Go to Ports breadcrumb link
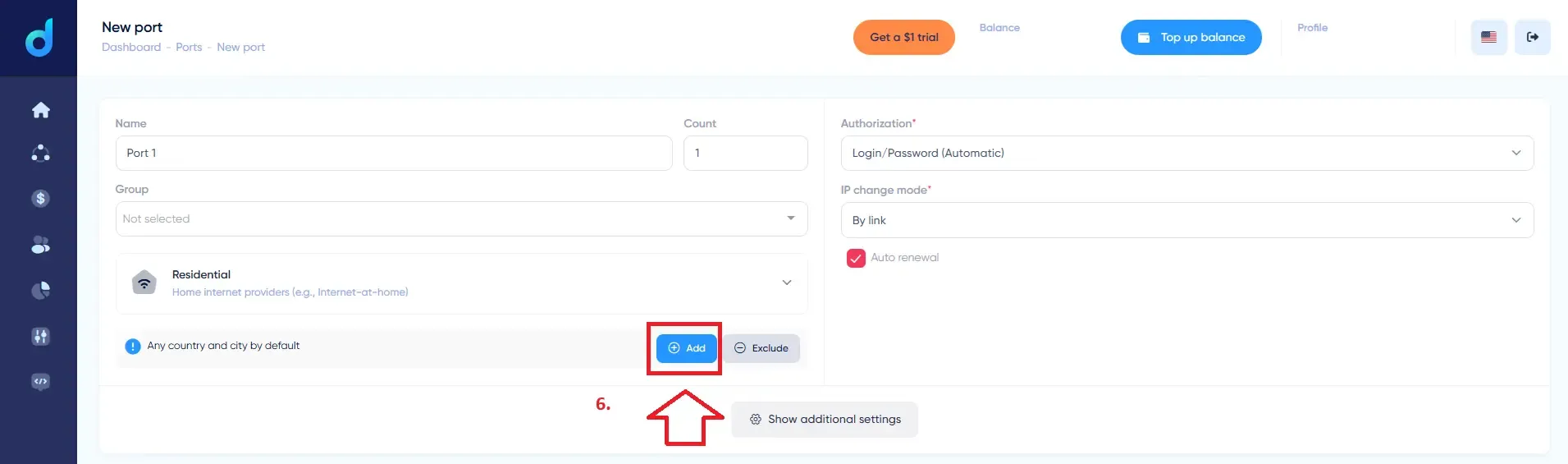1568x464 pixels. (189, 48)
